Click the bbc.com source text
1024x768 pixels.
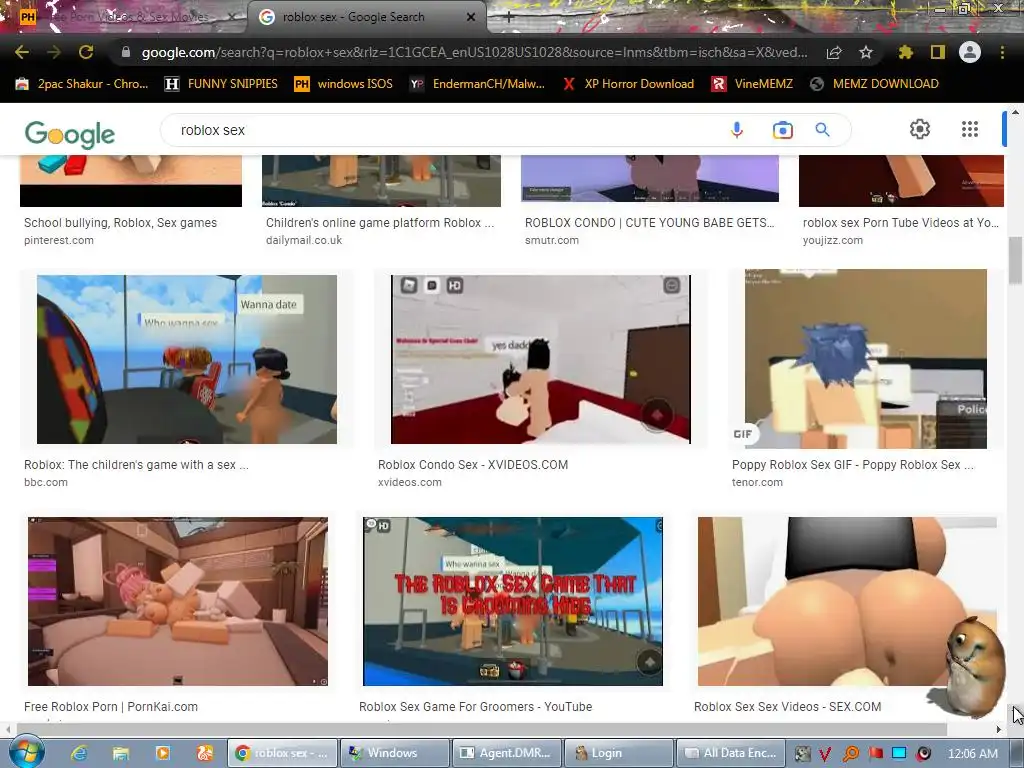[46, 482]
